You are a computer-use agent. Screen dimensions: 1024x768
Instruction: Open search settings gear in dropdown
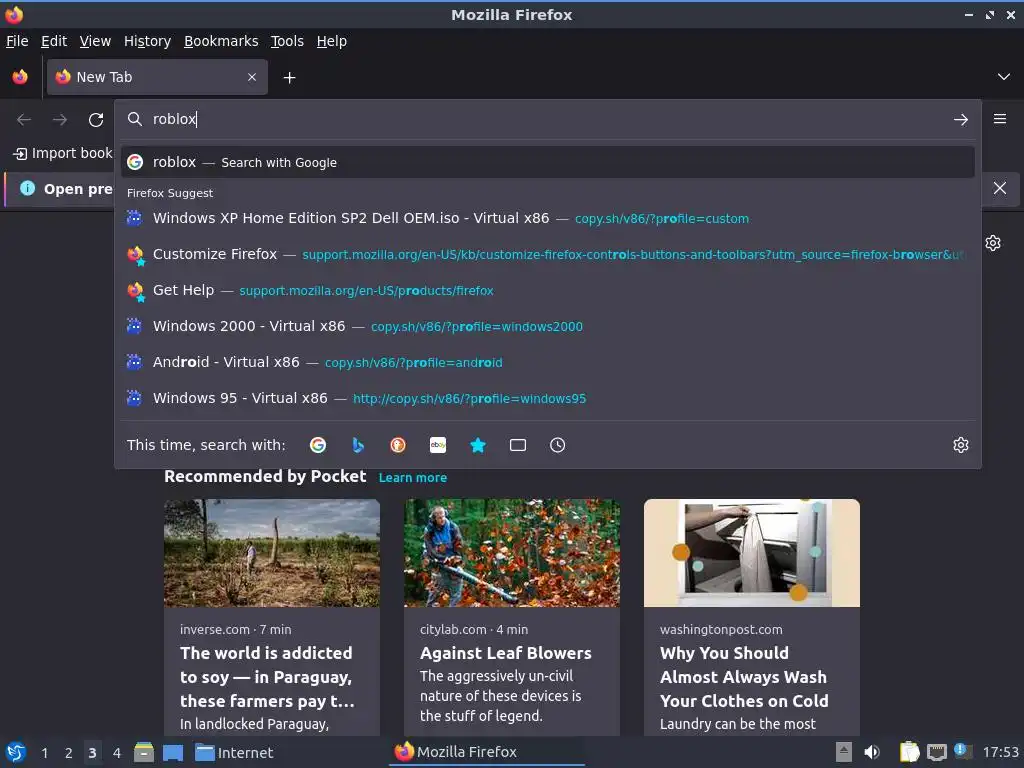pyautogui.click(x=961, y=445)
